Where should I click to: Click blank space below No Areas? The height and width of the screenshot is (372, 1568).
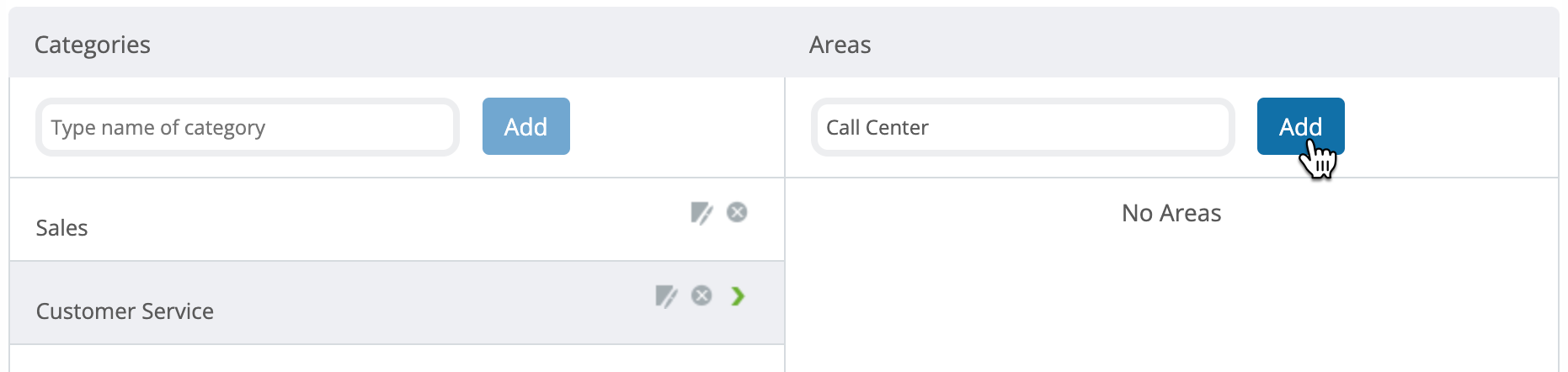pos(1171,303)
